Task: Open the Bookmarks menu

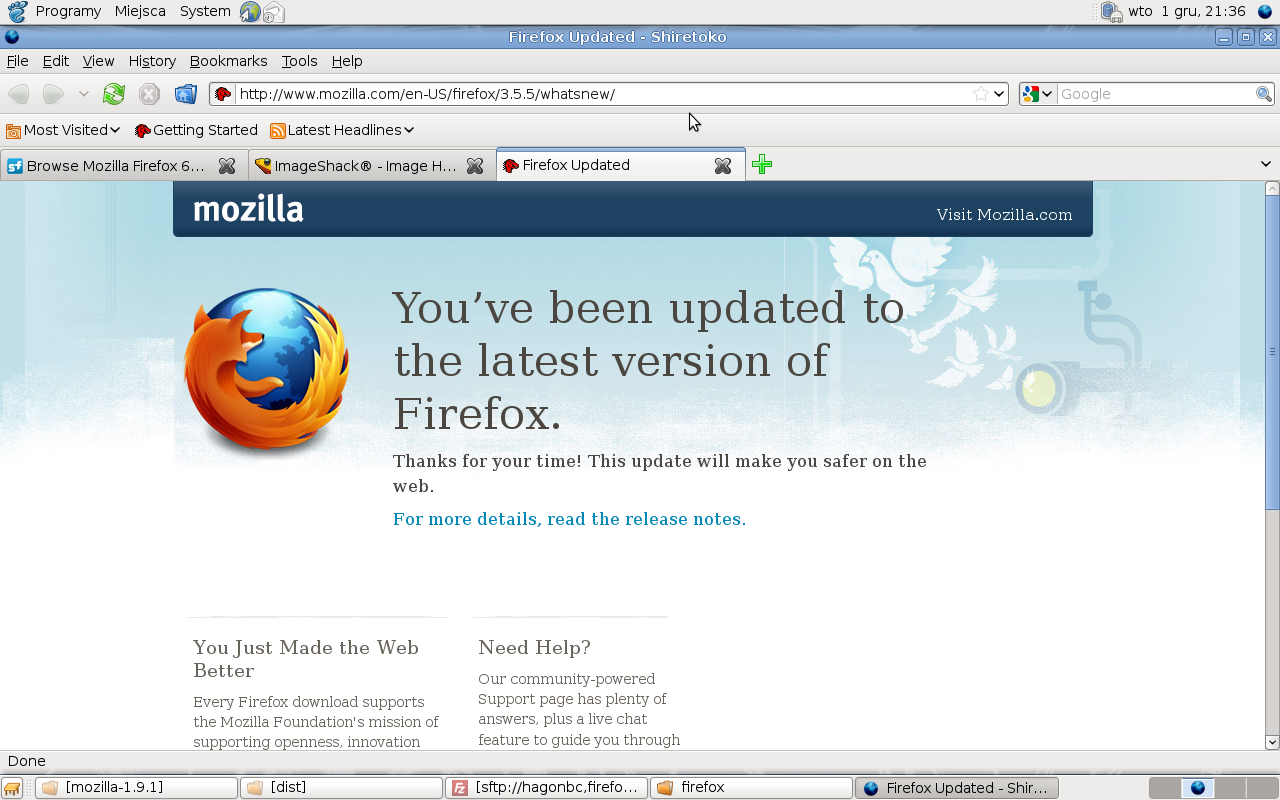Action: click(x=229, y=61)
